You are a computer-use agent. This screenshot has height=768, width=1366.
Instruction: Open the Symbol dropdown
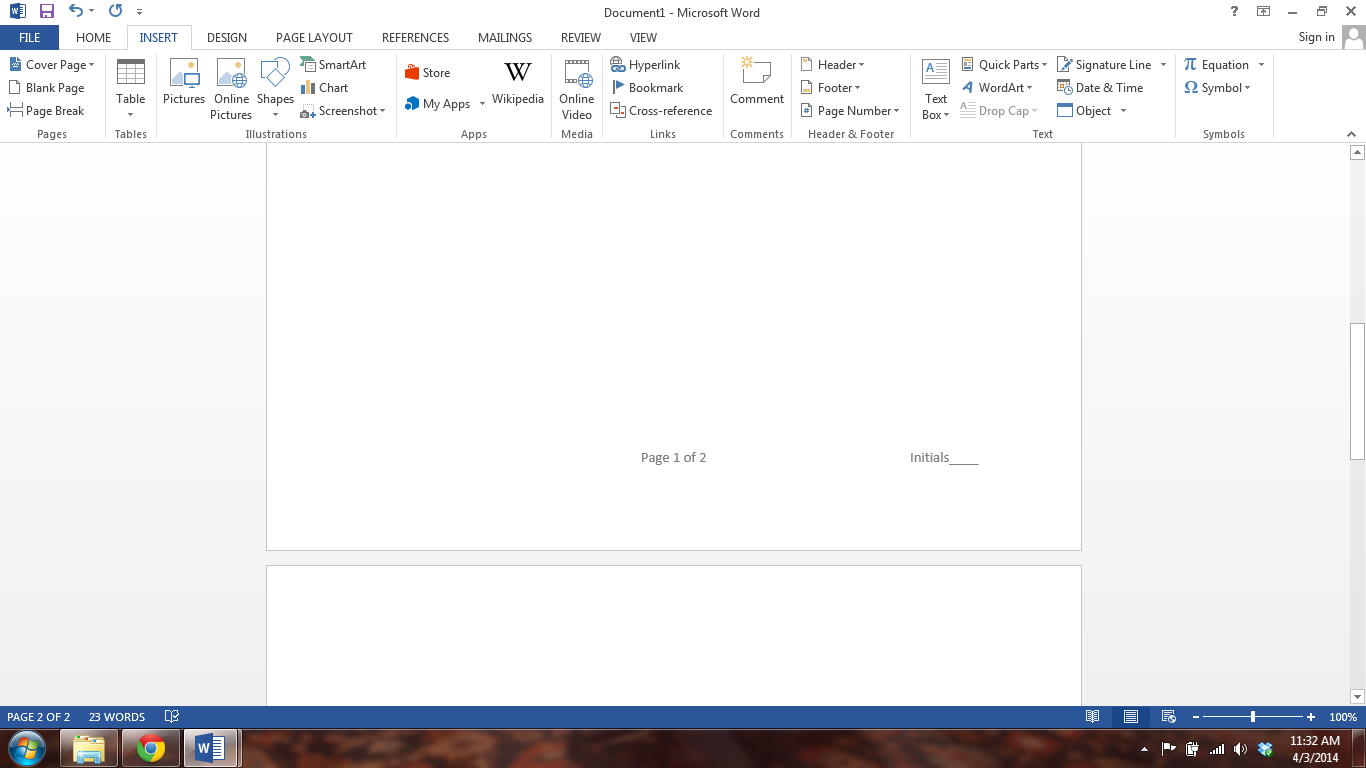click(1217, 88)
